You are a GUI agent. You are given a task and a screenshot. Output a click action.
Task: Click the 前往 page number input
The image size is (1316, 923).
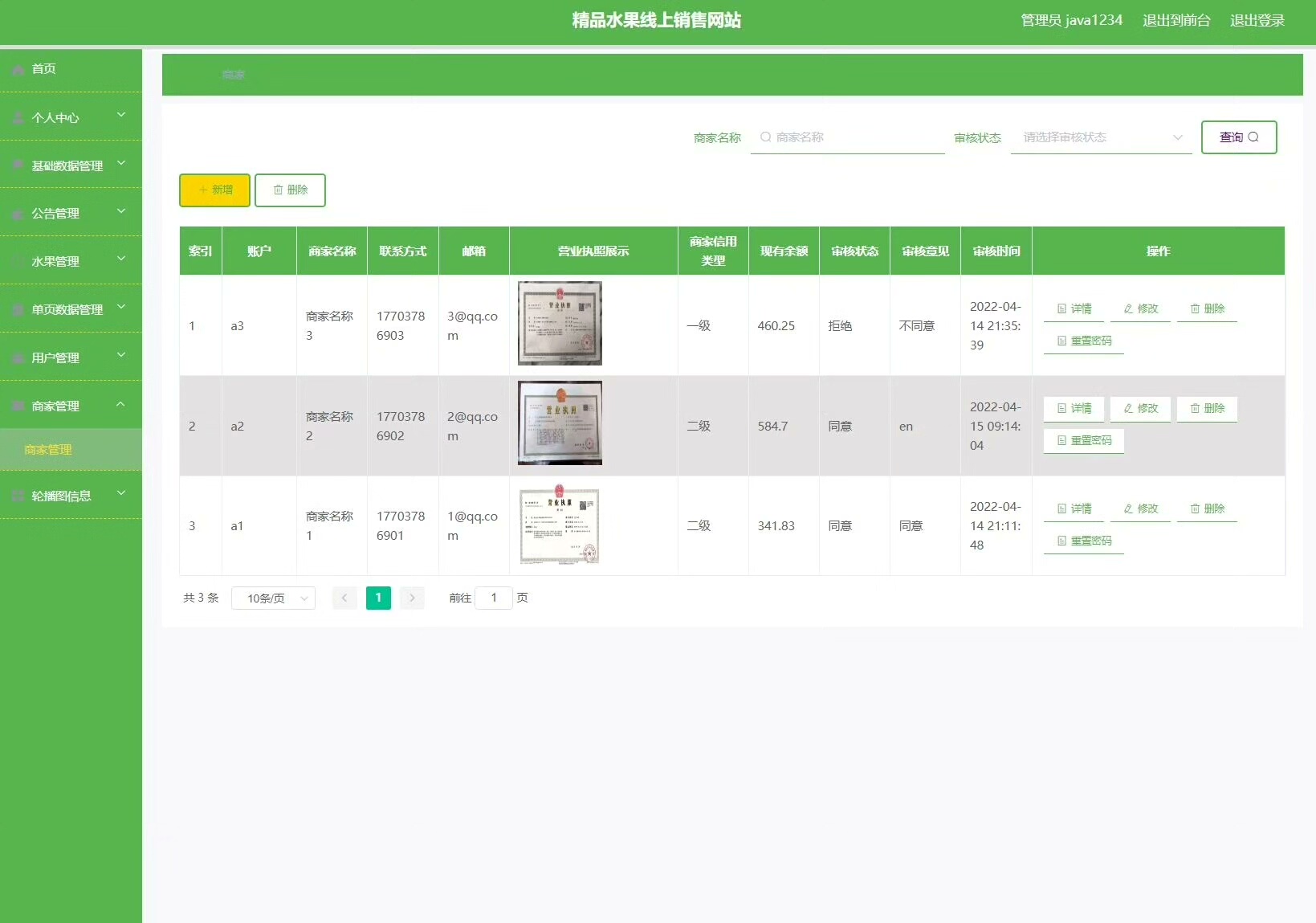tap(494, 598)
